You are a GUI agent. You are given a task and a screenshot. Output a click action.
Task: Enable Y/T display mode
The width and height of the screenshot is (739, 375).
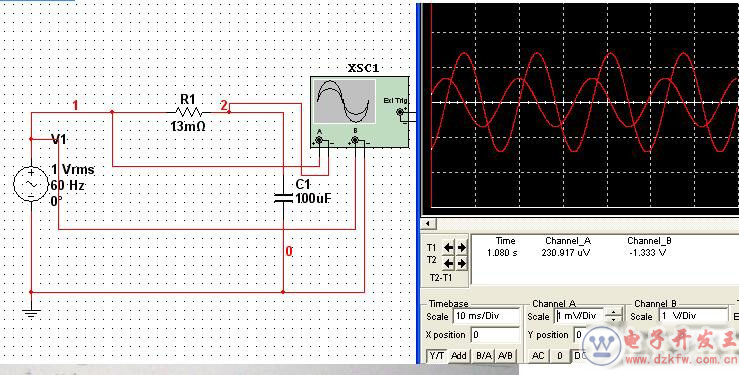coord(437,356)
